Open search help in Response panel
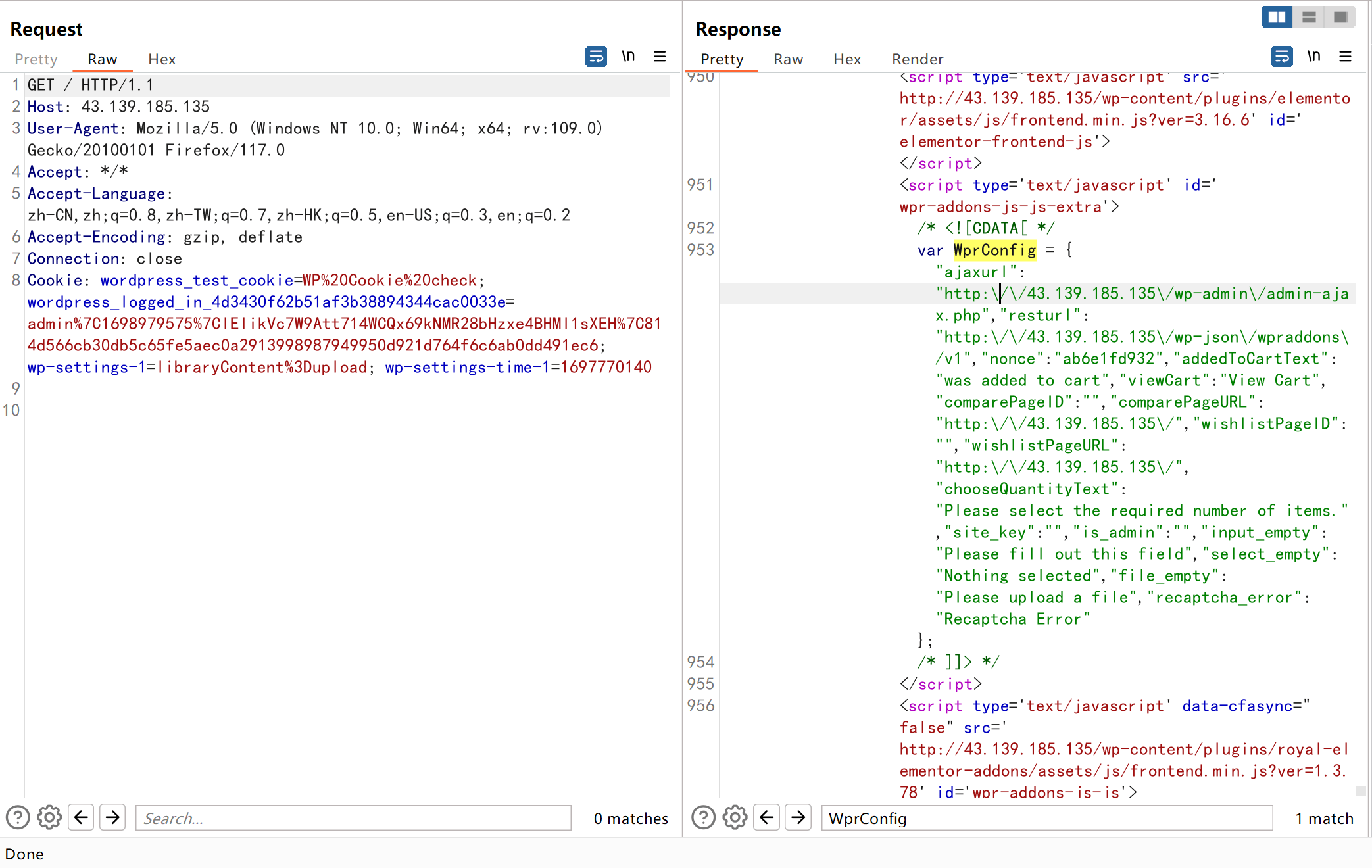The height and width of the screenshot is (868, 1372). (703, 817)
